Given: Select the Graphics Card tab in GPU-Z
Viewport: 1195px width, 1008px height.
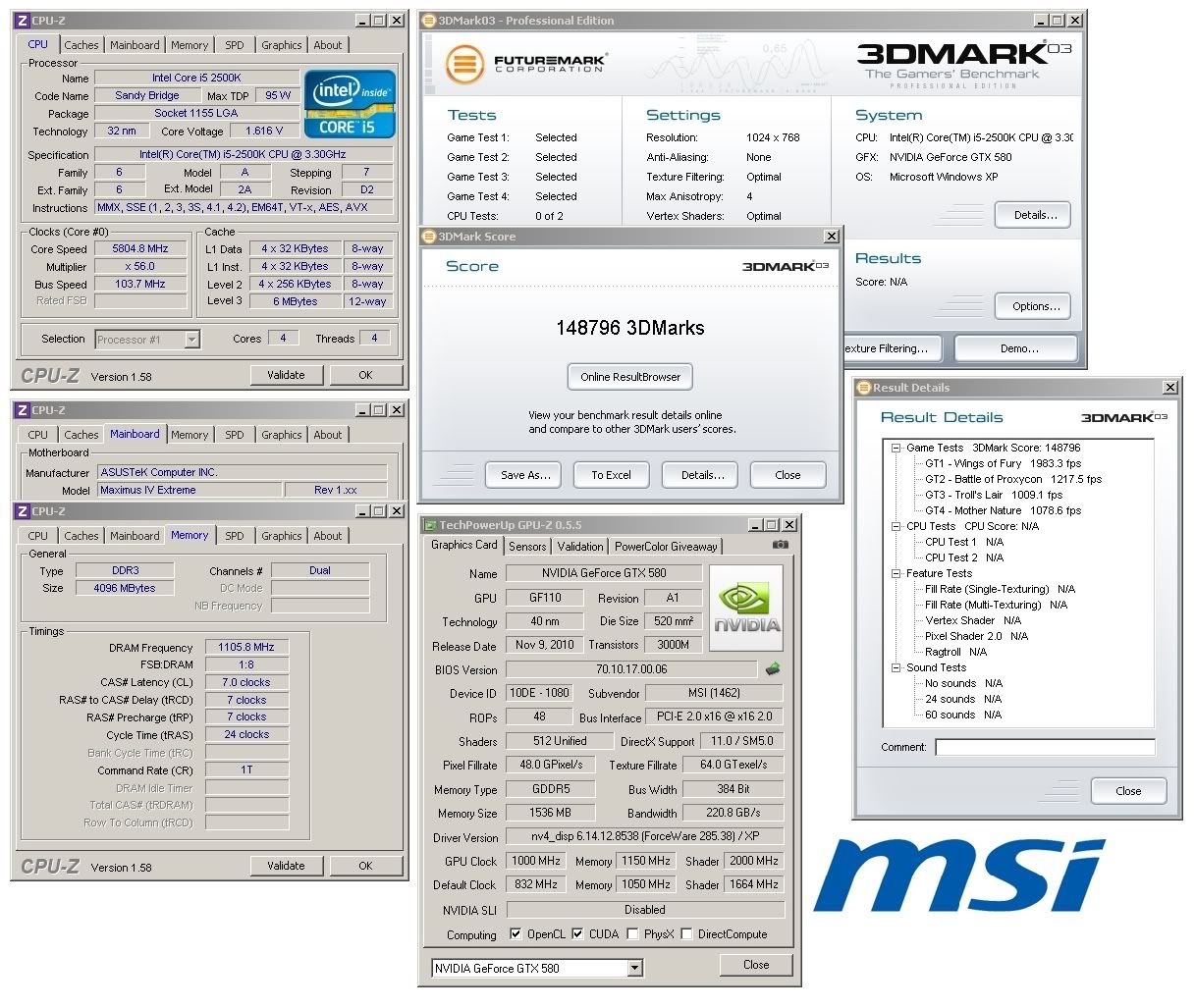Looking at the screenshot, I should (x=464, y=545).
